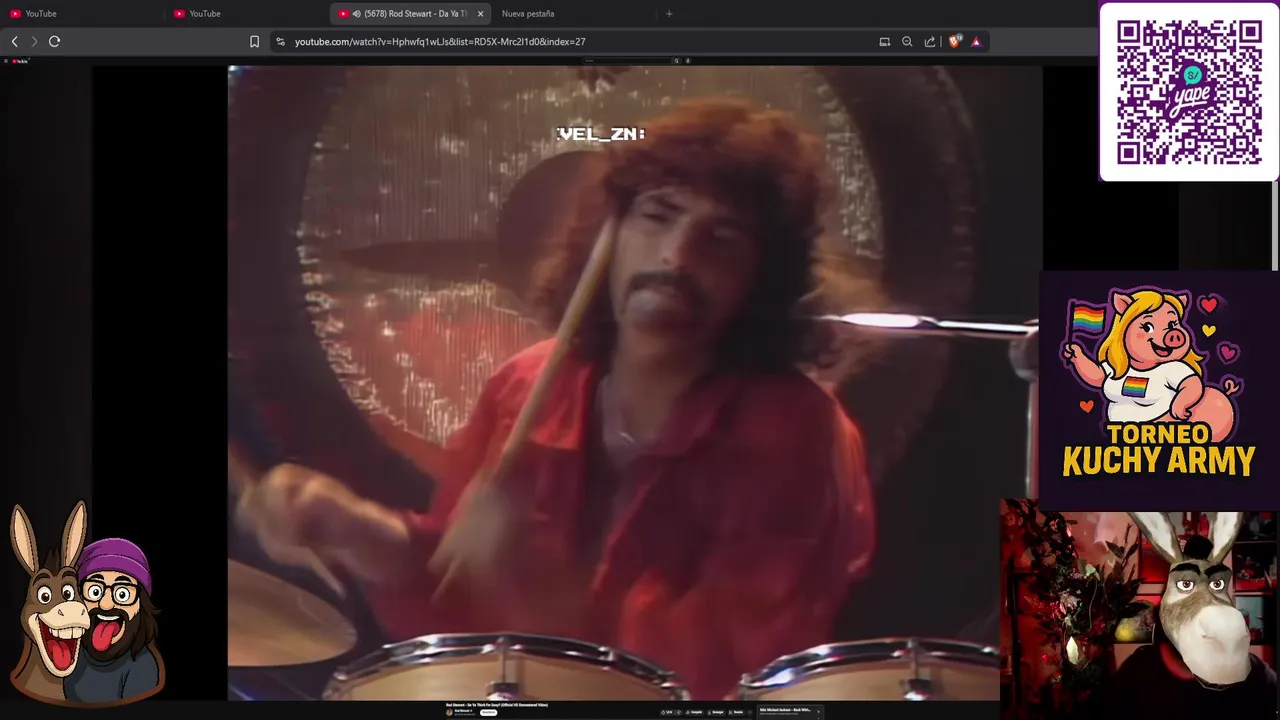The image size is (1280, 720).
Task: Click the tiny YouTube search box
Action: 628,61
